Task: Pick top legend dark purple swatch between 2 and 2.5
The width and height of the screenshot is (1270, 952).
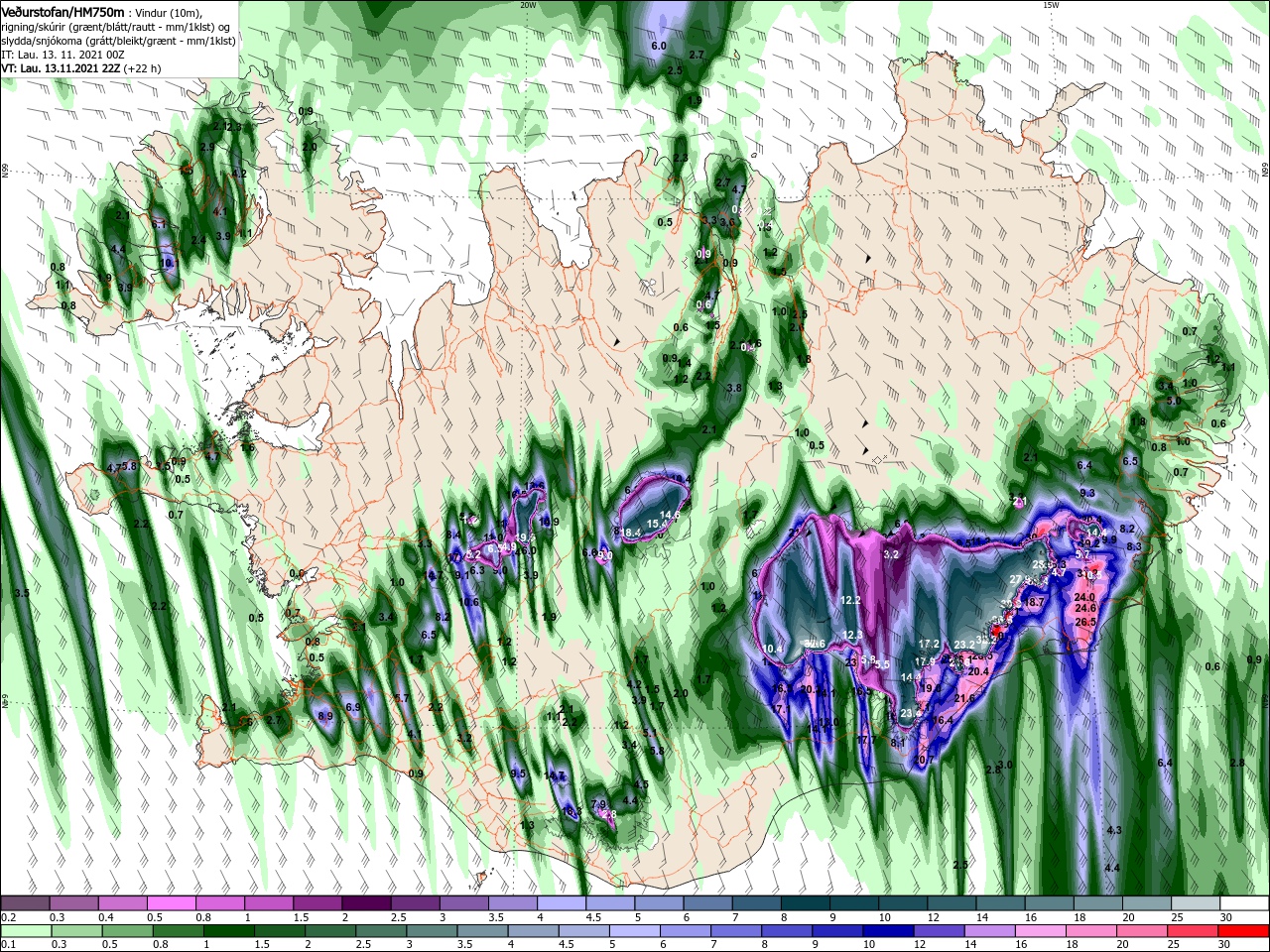Action: click(366, 902)
